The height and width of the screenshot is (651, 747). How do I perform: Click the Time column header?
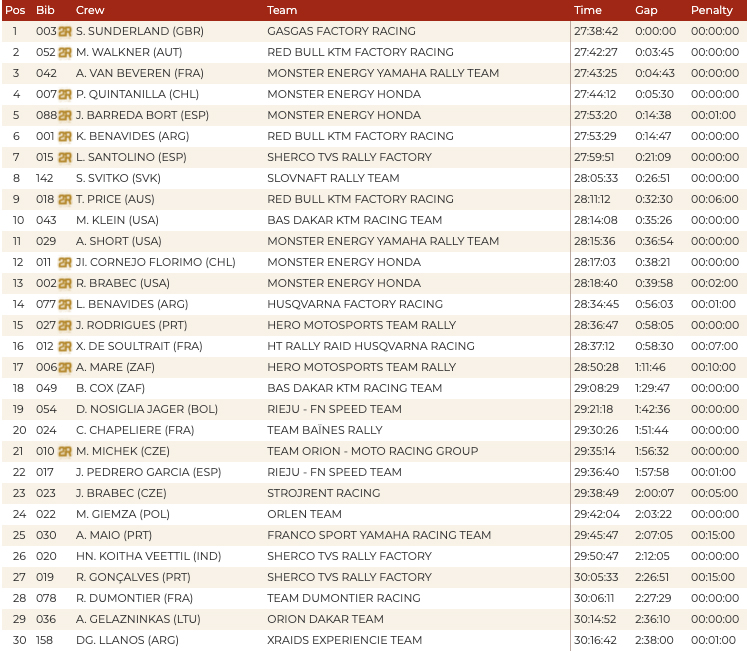coord(588,10)
